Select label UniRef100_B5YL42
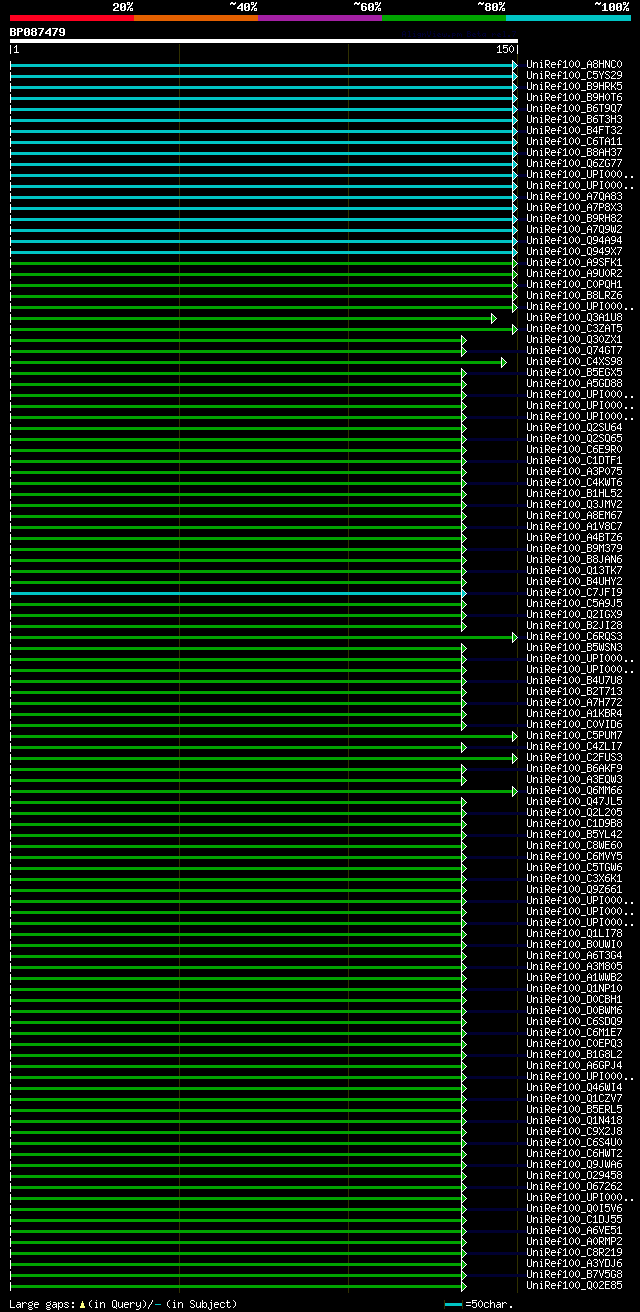 [574, 834]
